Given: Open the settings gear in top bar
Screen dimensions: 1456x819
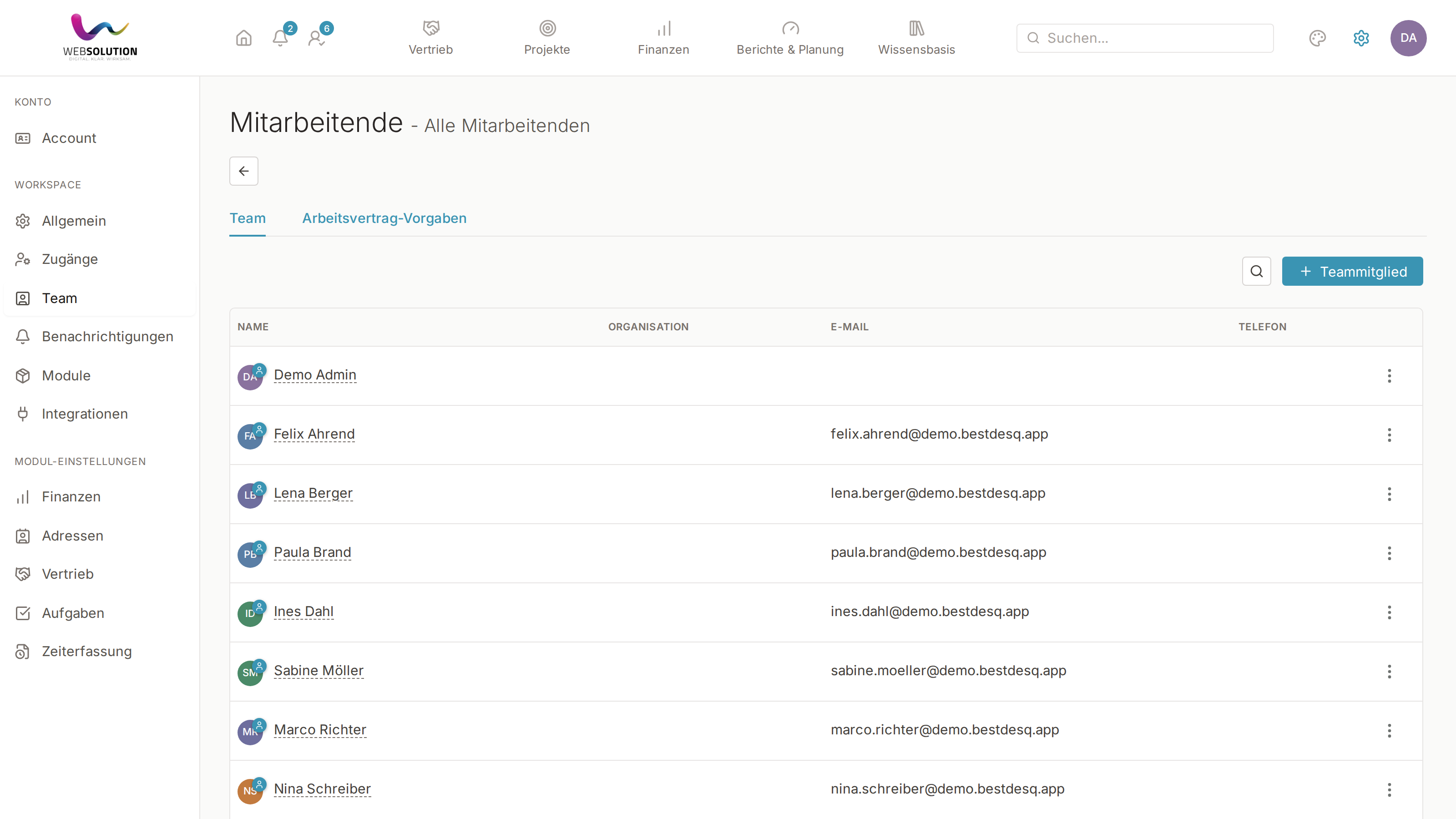Looking at the screenshot, I should click(1361, 38).
